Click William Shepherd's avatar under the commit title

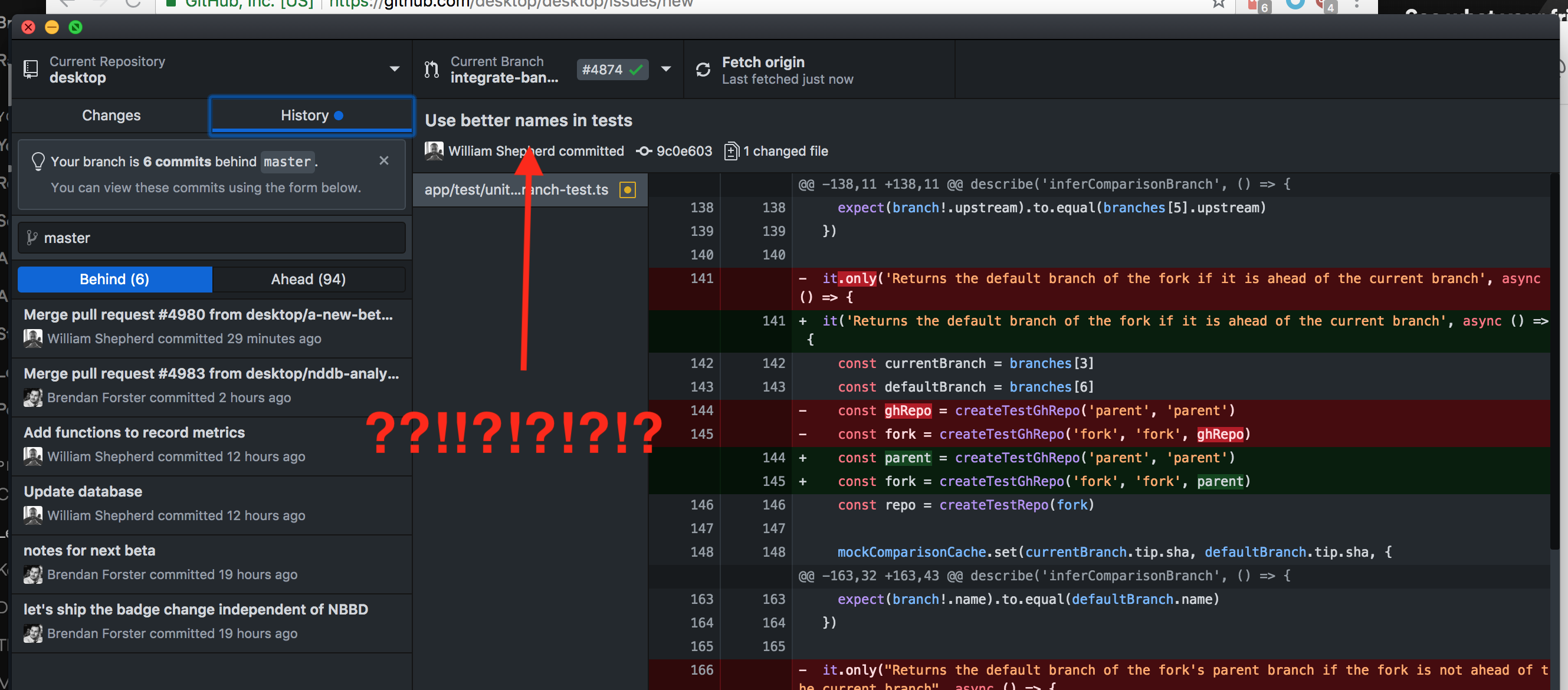[434, 151]
